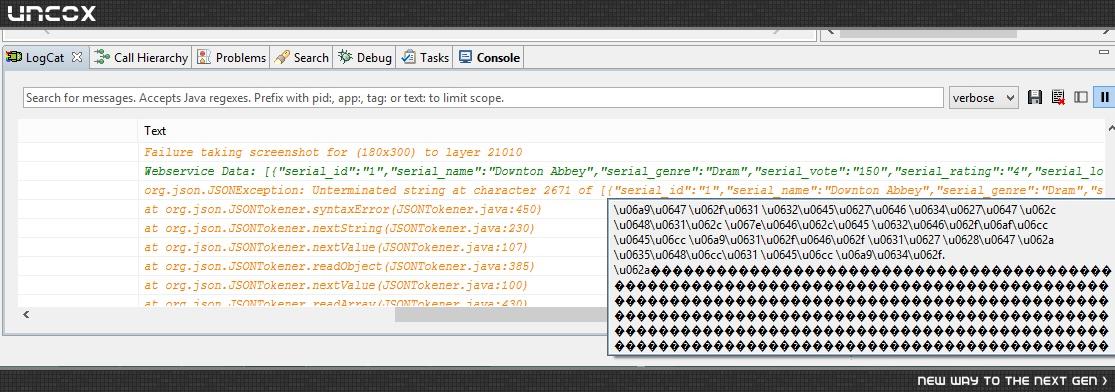
Task: Click 'New way to the next gen' link
Action: [1012, 381]
